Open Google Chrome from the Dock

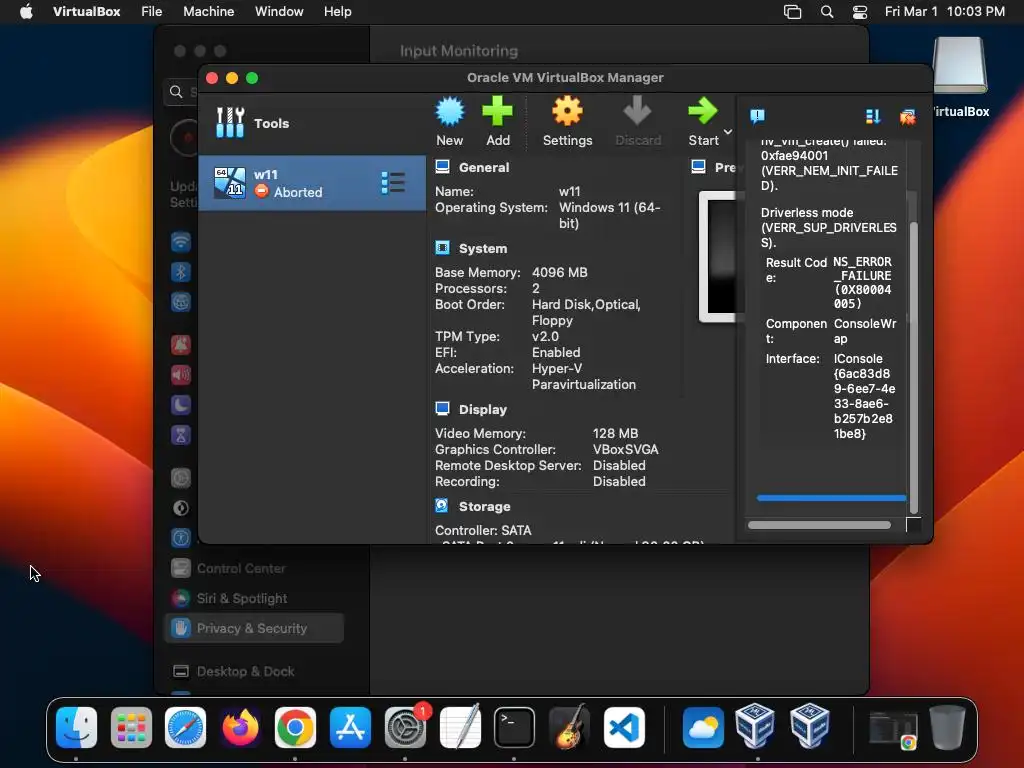[x=295, y=727]
